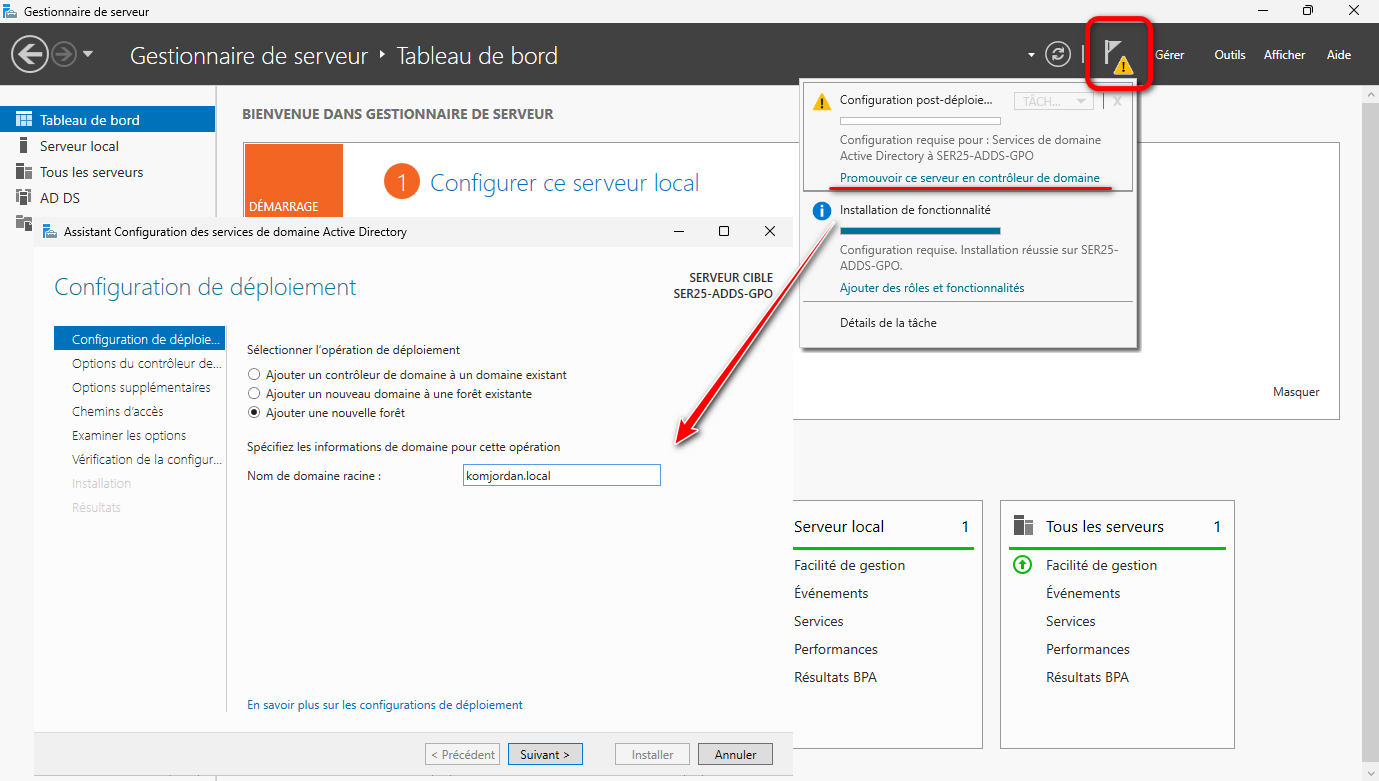Click the disabled Installer button
This screenshot has width=1379, height=781.
coord(653,755)
